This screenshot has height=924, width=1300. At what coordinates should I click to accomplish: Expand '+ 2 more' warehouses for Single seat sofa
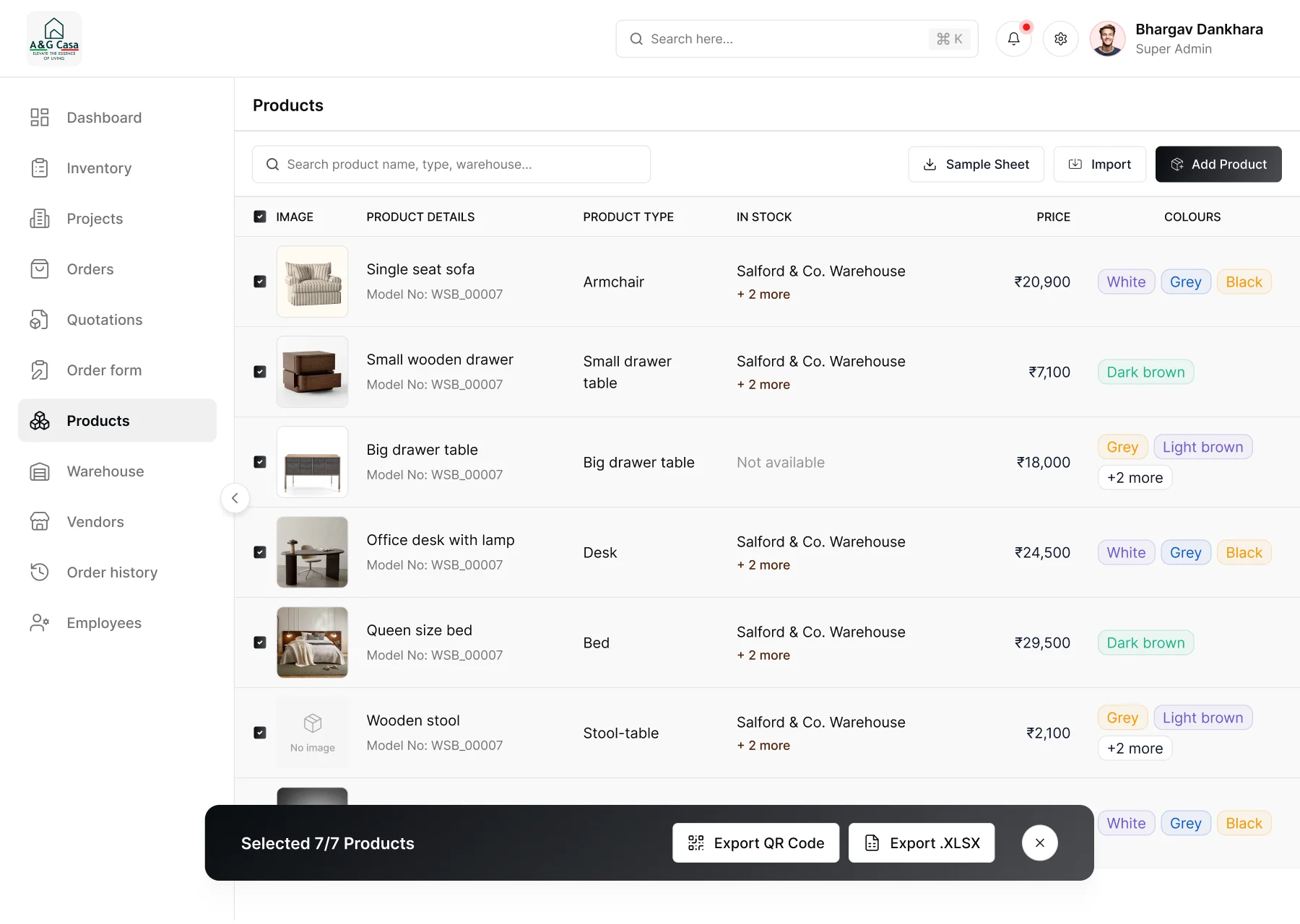coord(763,295)
